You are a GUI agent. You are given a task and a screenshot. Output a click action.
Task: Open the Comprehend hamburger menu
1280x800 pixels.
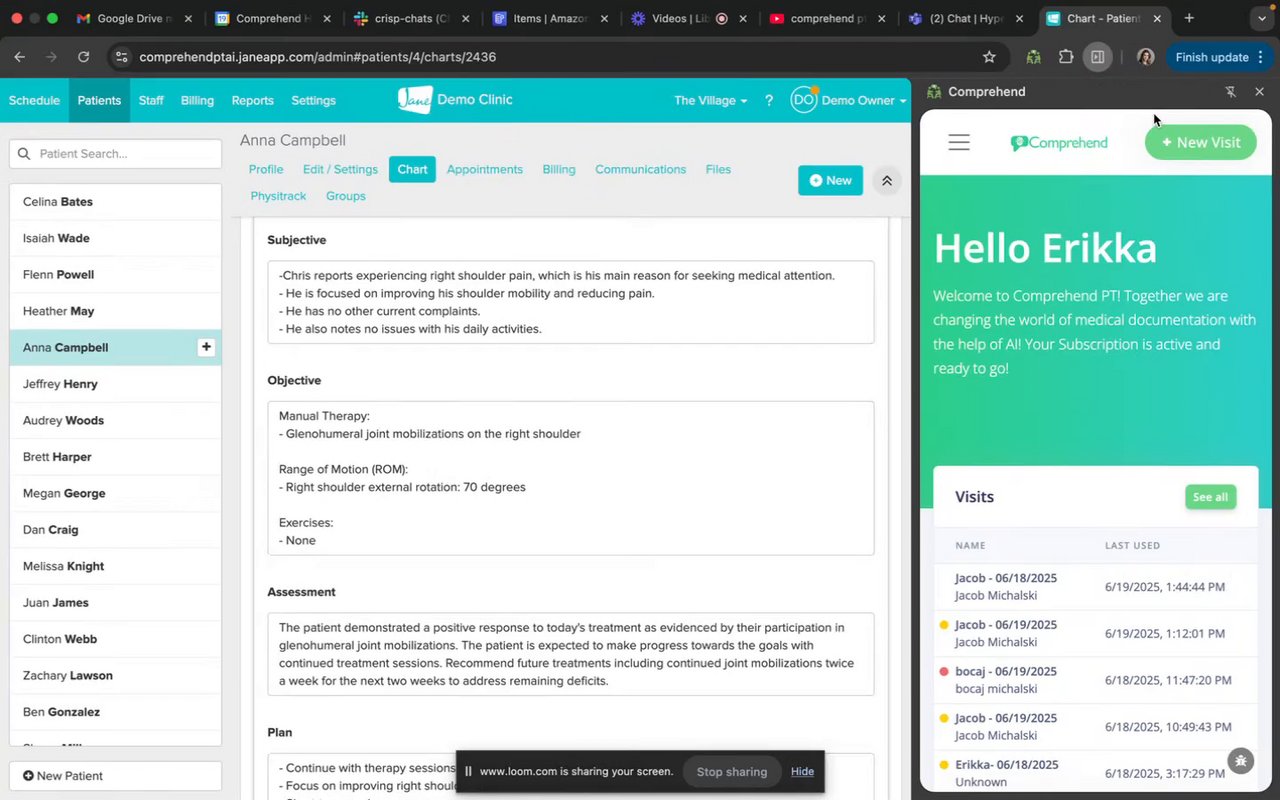point(959,142)
